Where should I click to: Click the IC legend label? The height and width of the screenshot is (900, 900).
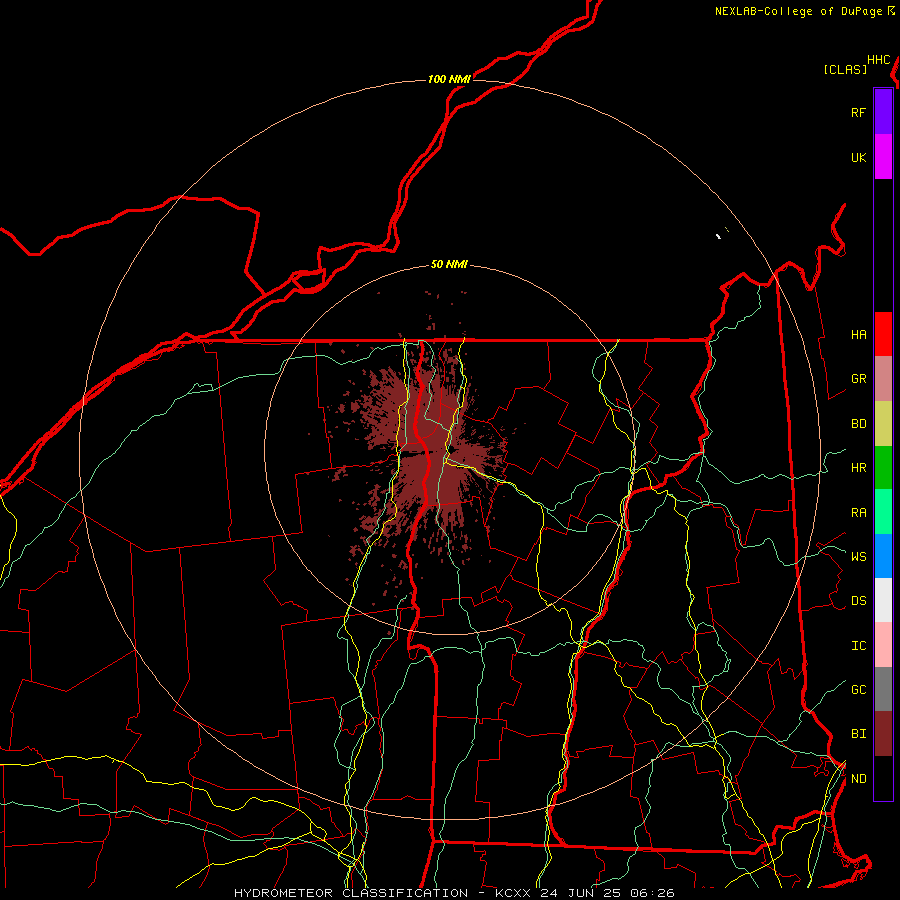click(858, 646)
